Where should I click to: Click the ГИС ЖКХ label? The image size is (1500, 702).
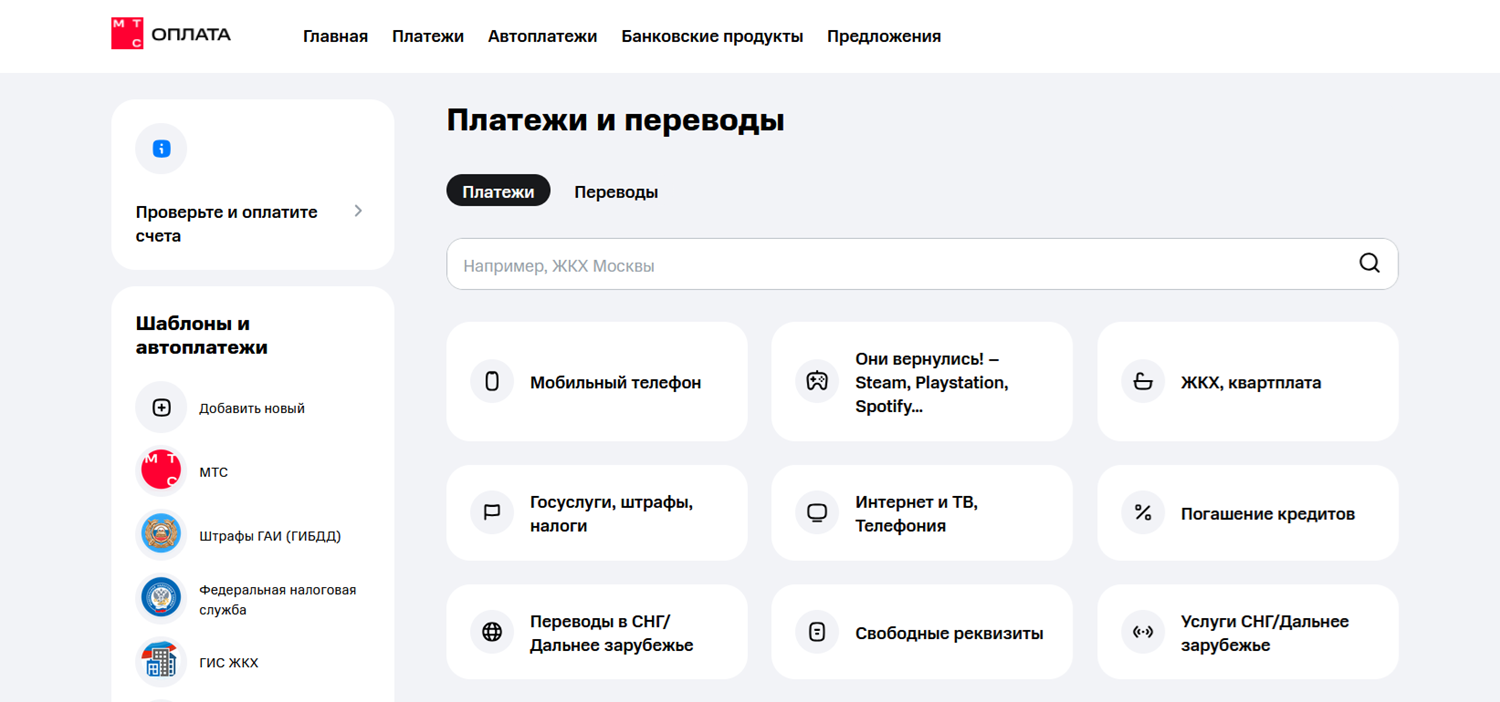pyautogui.click(x=229, y=663)
